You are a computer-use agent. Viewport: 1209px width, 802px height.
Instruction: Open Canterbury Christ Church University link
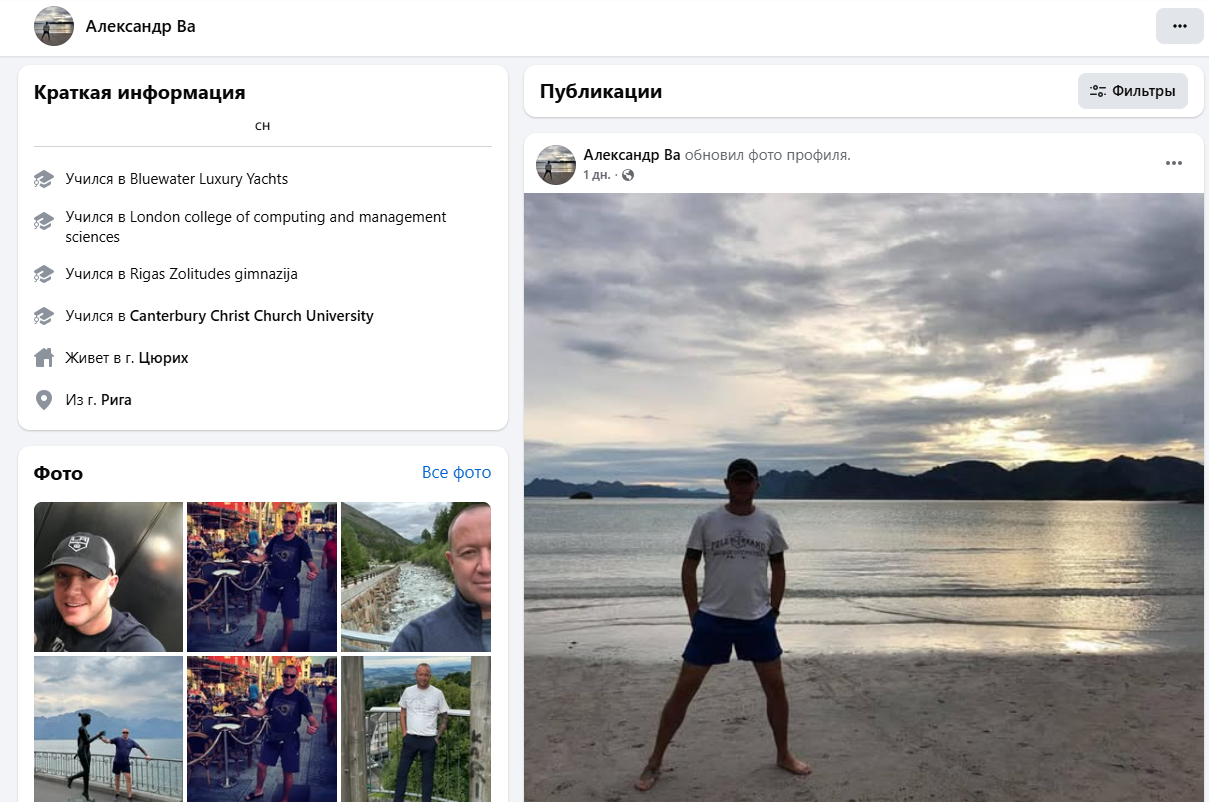[x=252, y=316]
